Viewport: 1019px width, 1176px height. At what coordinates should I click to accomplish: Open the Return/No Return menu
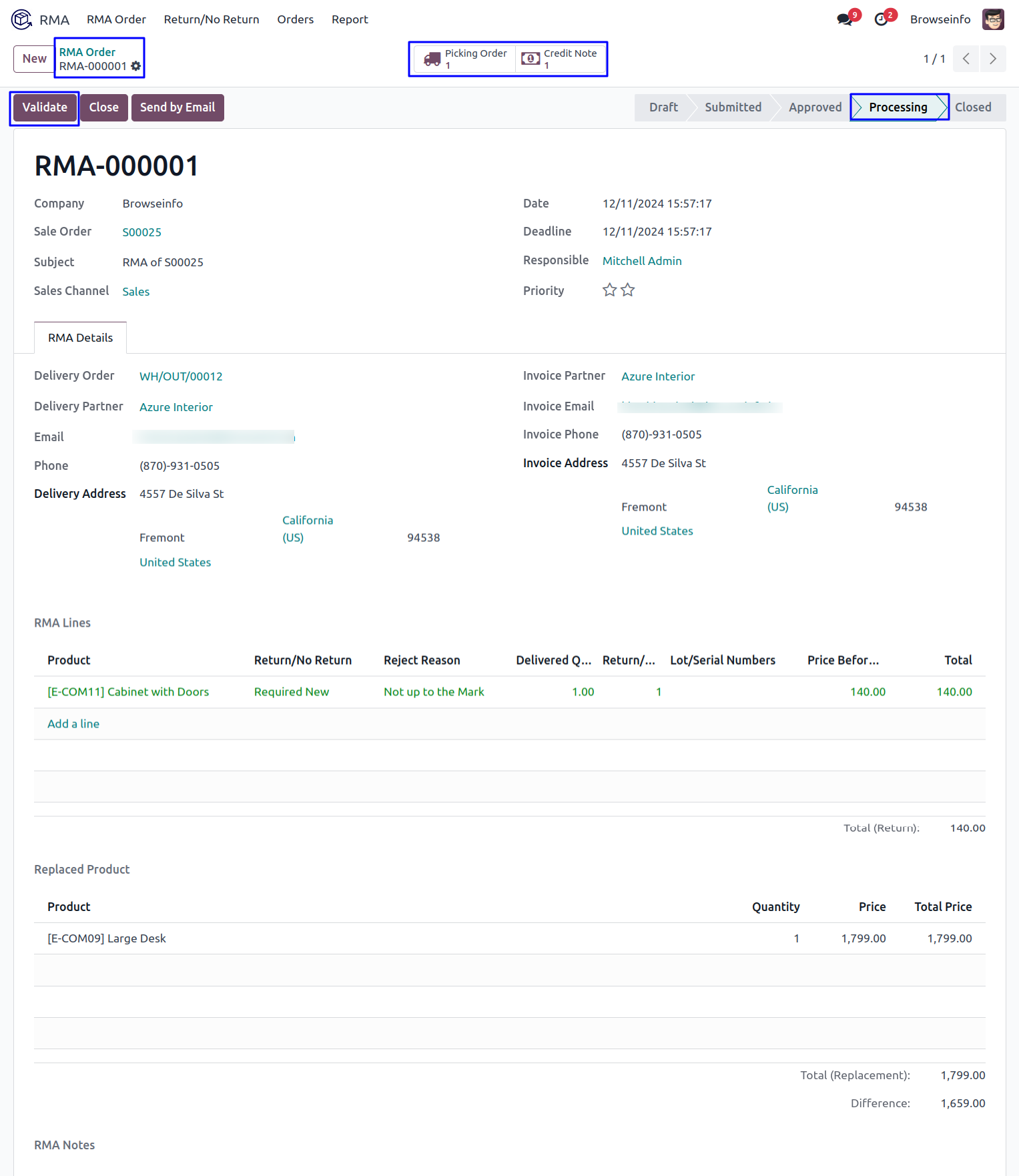click(x=211, y=19)
